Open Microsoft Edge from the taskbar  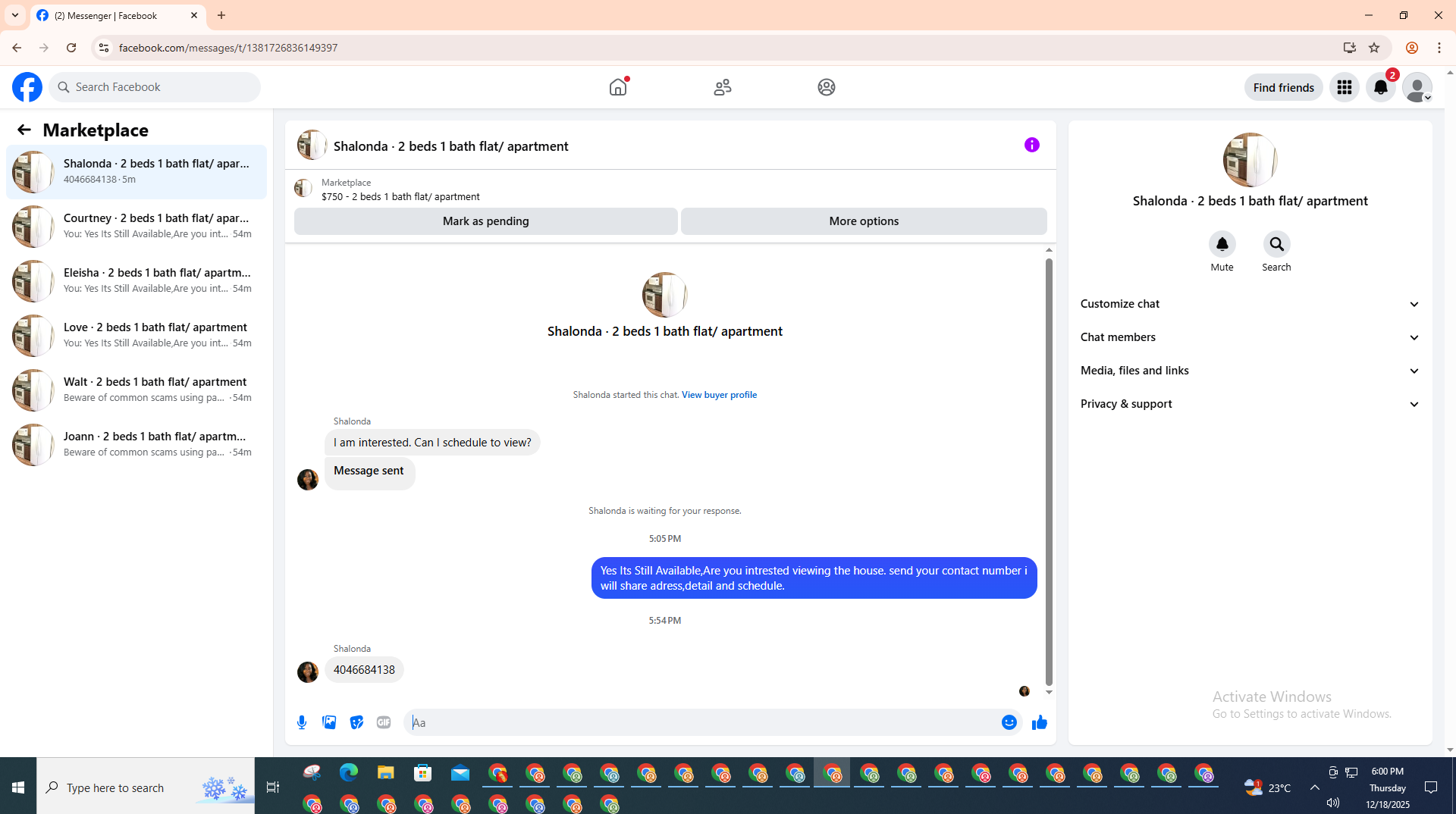click(349, 772)
